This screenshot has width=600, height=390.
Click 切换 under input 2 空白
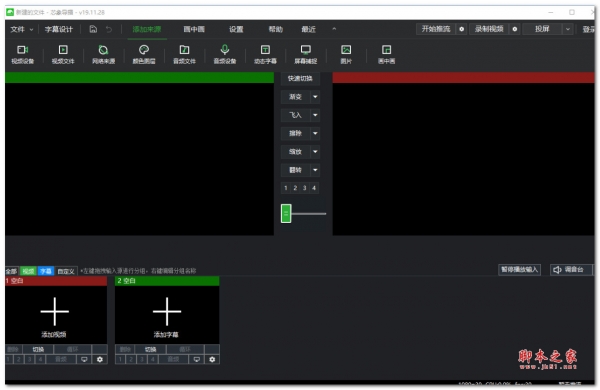151,349
